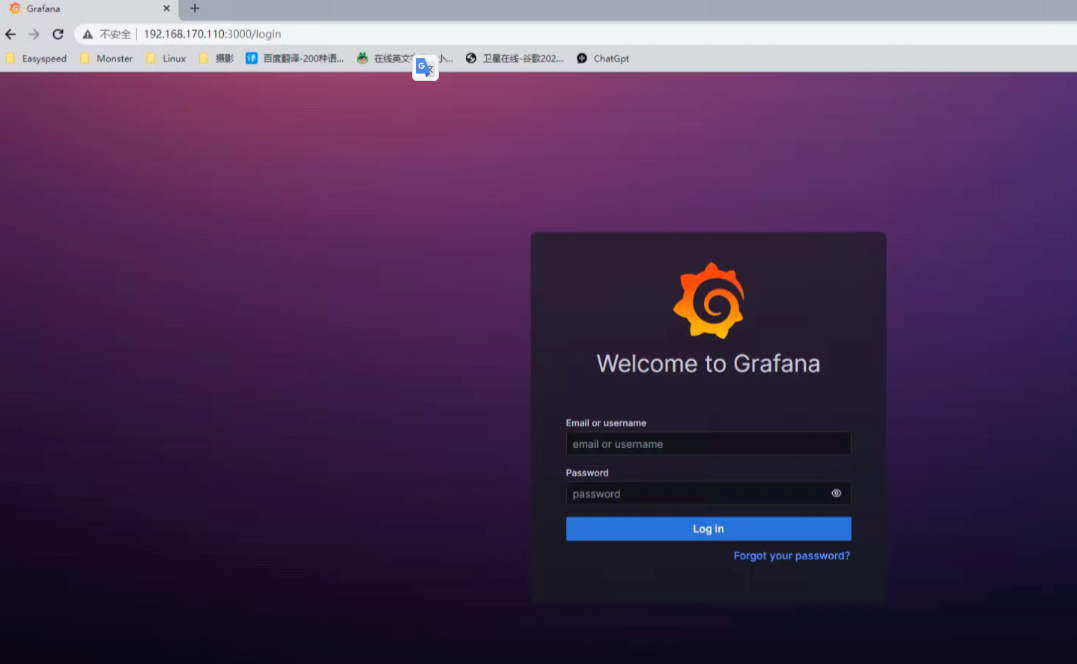This screenshot has height=664, width=1077.
Task: Open the ChatGpt bookmark
Action: coord(603,58)
